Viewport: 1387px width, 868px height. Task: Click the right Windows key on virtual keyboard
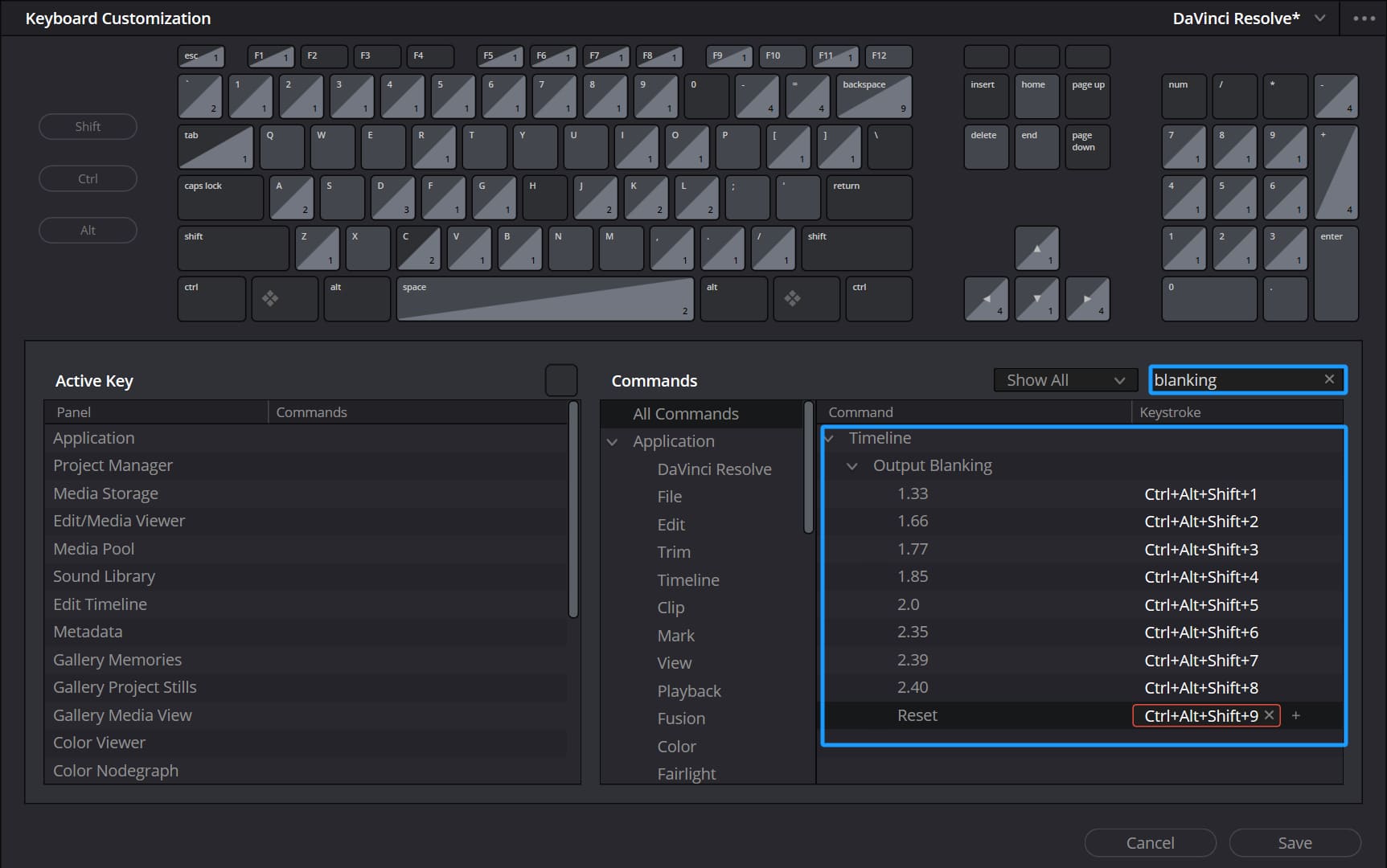[x=806, y=299]
